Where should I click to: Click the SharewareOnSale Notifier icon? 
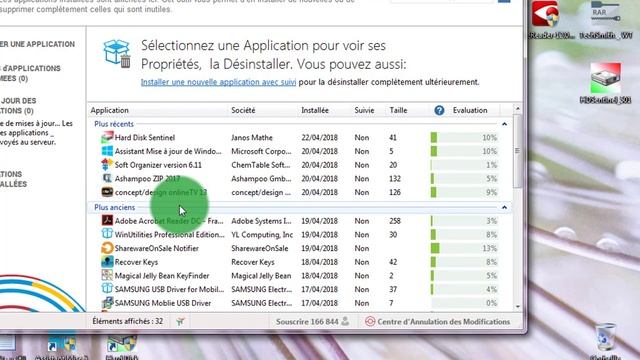point(107,248)
